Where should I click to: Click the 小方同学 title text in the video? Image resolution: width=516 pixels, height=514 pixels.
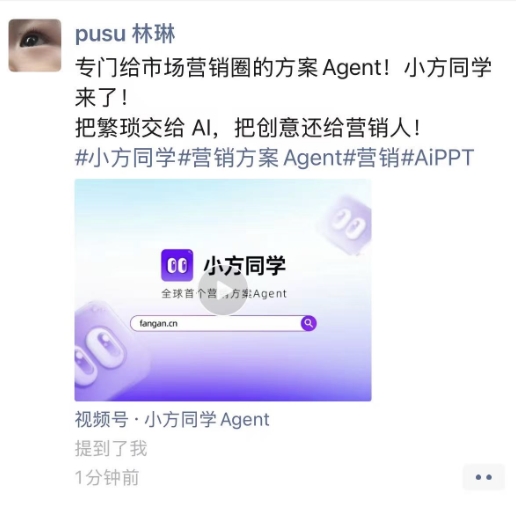pyautogui.click(x=245, y=265)
